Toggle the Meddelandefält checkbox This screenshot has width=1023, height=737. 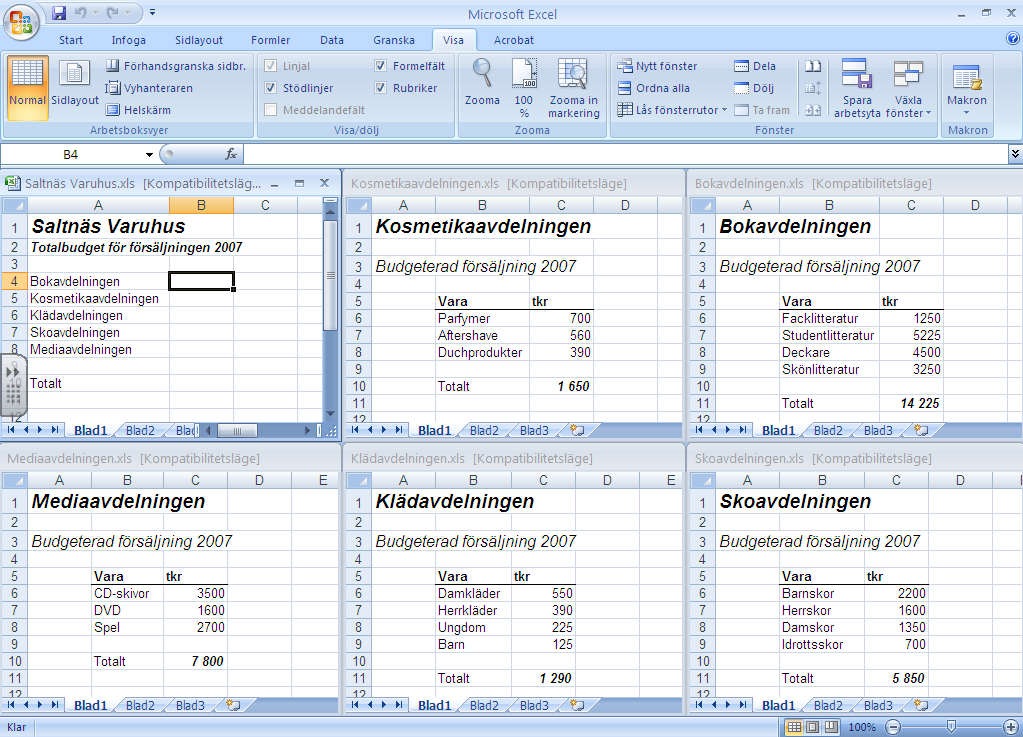tap(271, 110)
